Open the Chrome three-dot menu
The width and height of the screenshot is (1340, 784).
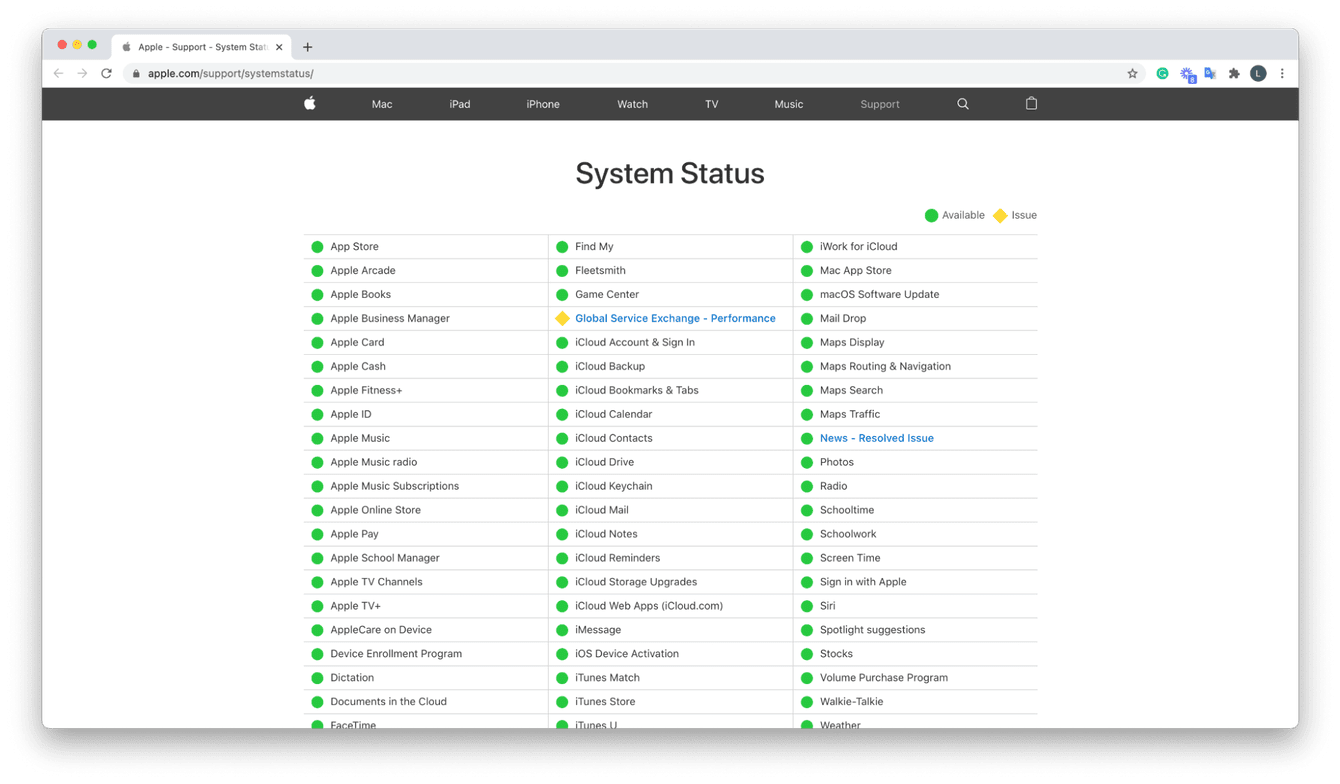[x=1282, y=73]
